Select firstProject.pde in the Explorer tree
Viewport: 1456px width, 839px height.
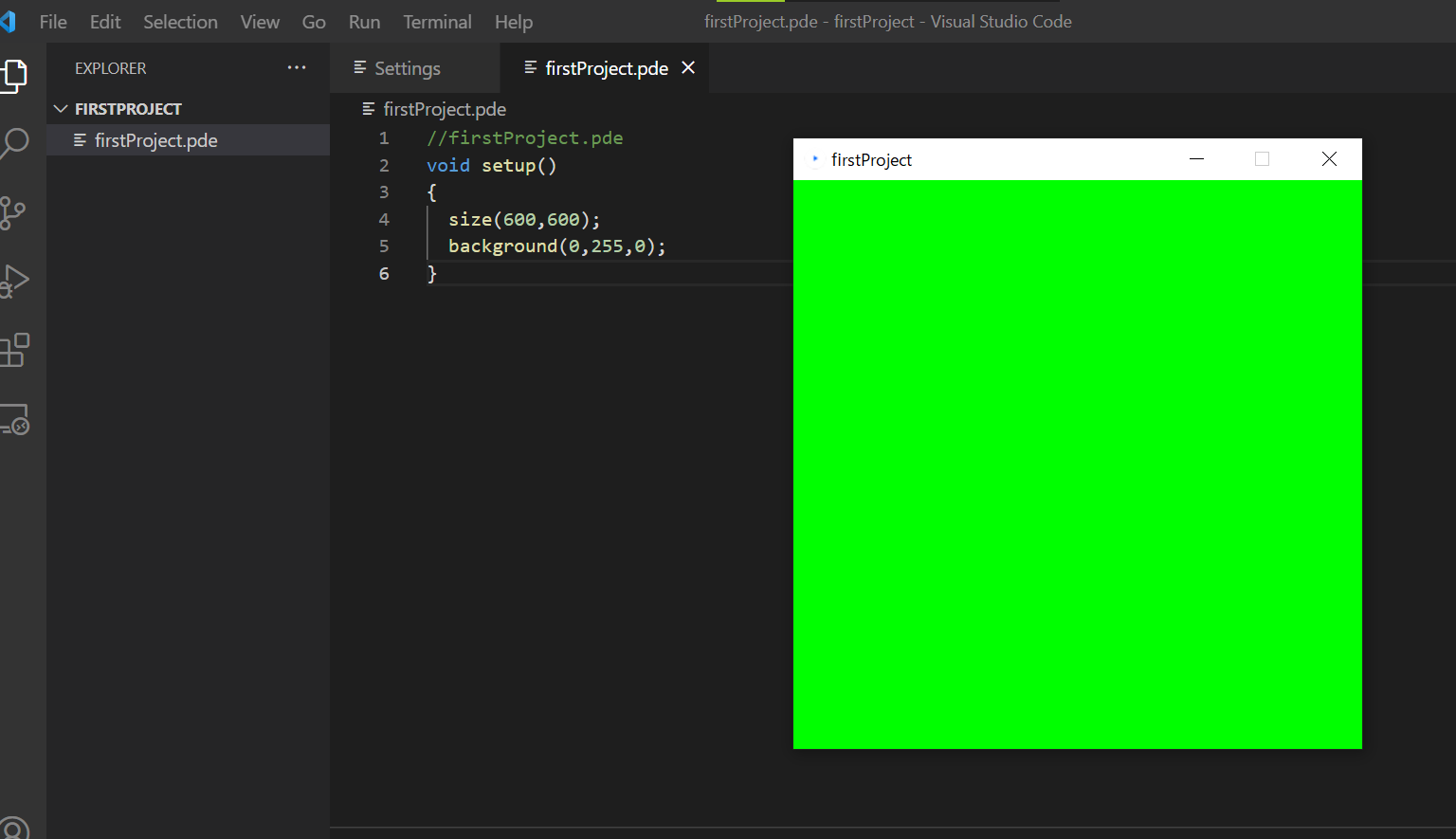(155, 139)
